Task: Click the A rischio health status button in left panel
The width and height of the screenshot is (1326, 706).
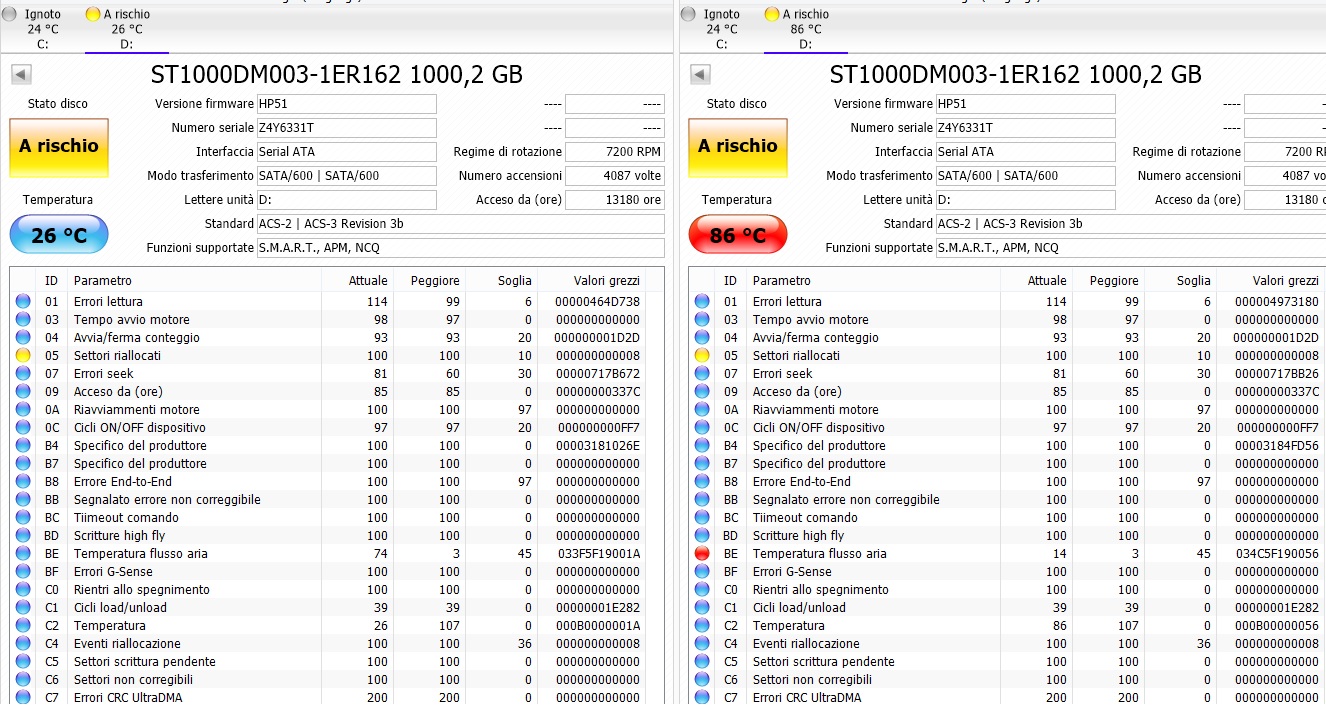Action: (59, 147)
